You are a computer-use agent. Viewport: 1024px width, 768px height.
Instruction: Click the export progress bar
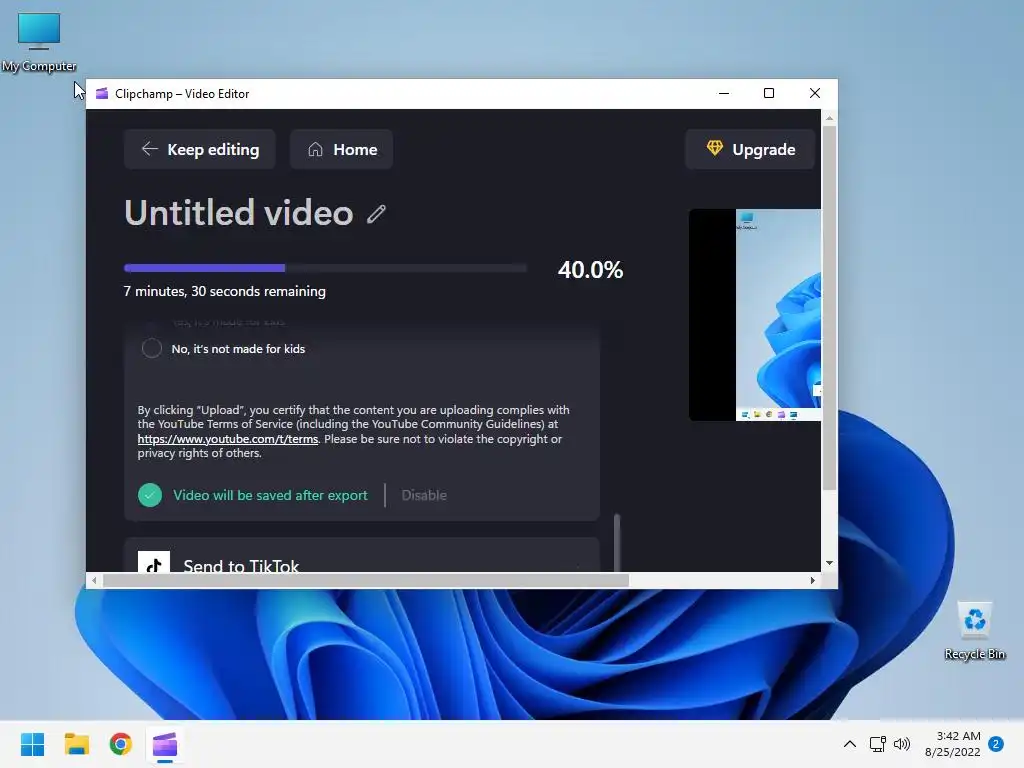(325, 268)
